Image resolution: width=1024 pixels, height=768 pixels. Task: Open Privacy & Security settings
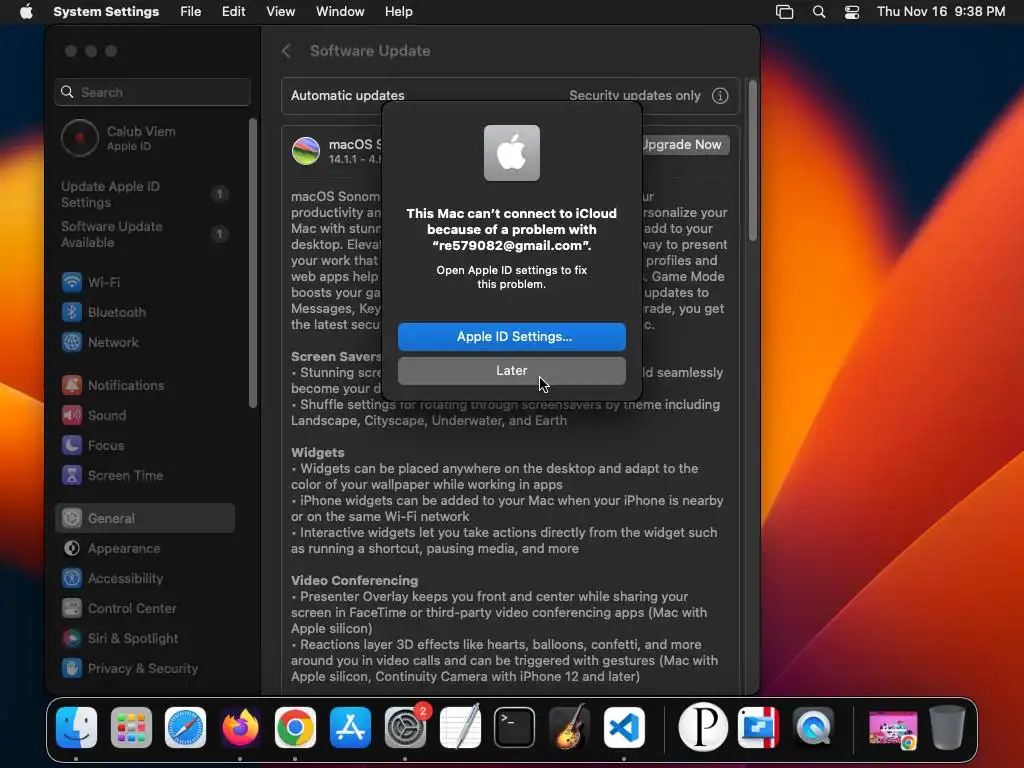coord(142,668)
